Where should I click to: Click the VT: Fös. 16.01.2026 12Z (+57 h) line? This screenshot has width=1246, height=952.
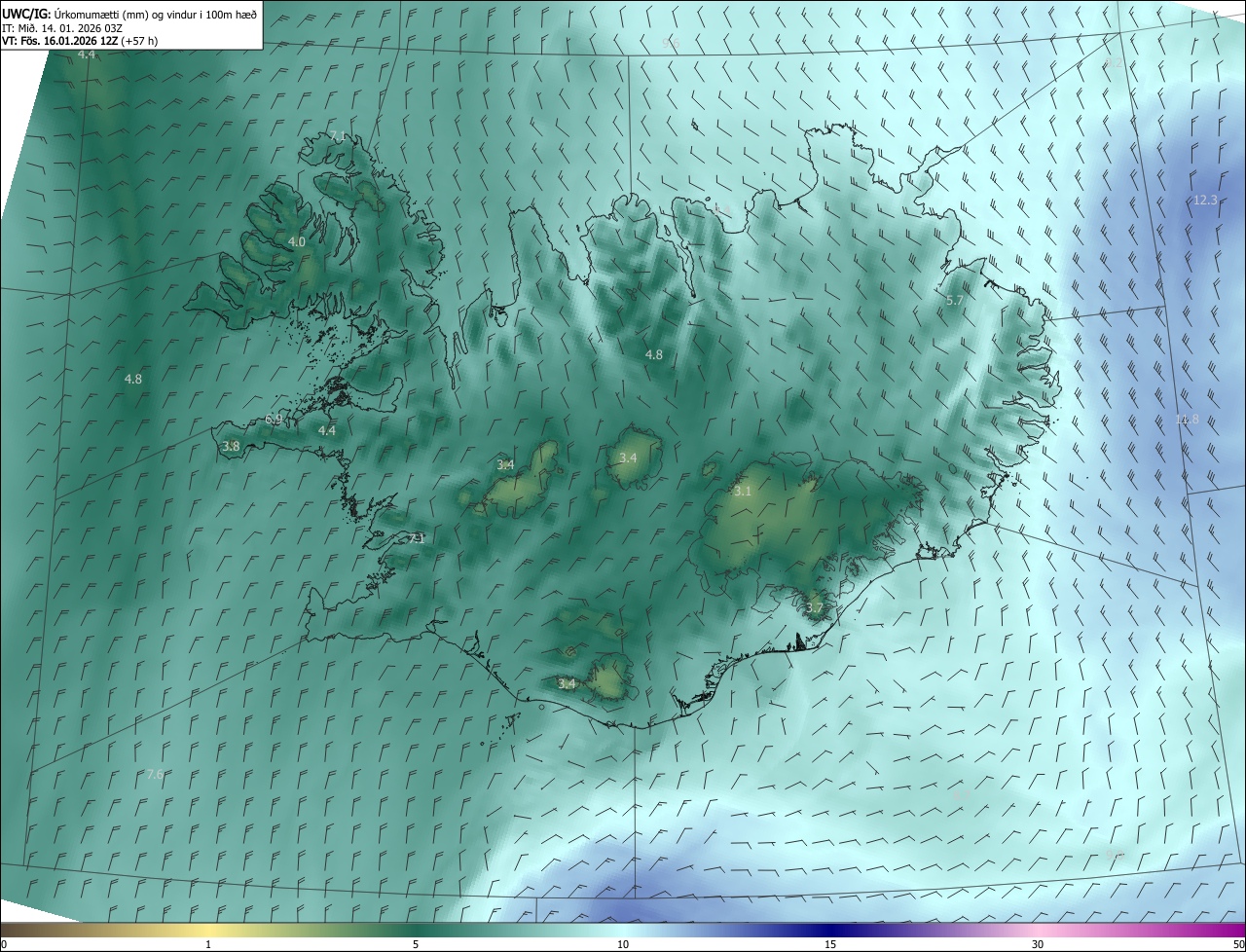pos(80,41)
